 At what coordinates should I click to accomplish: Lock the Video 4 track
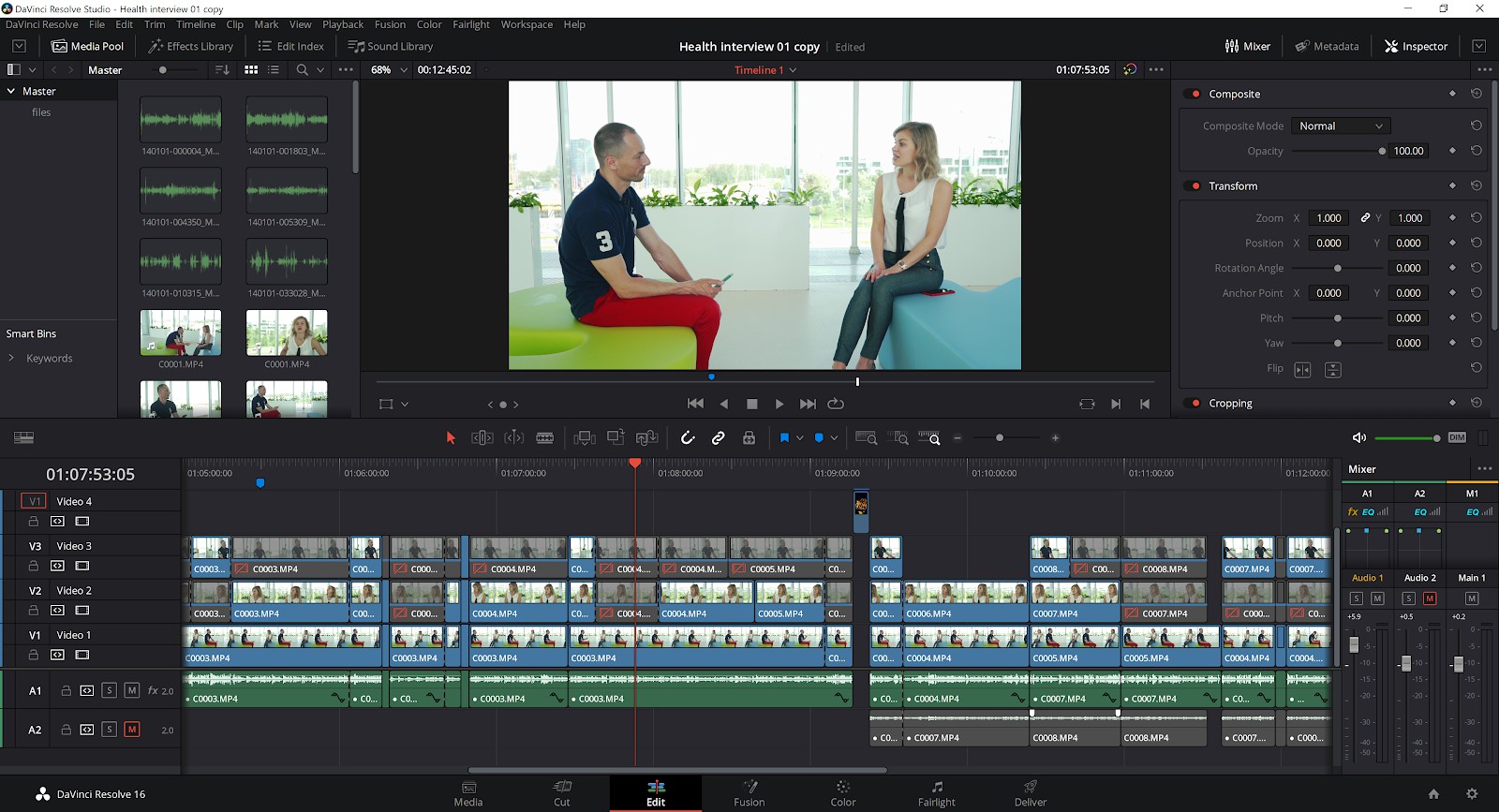tap(33, 521)
